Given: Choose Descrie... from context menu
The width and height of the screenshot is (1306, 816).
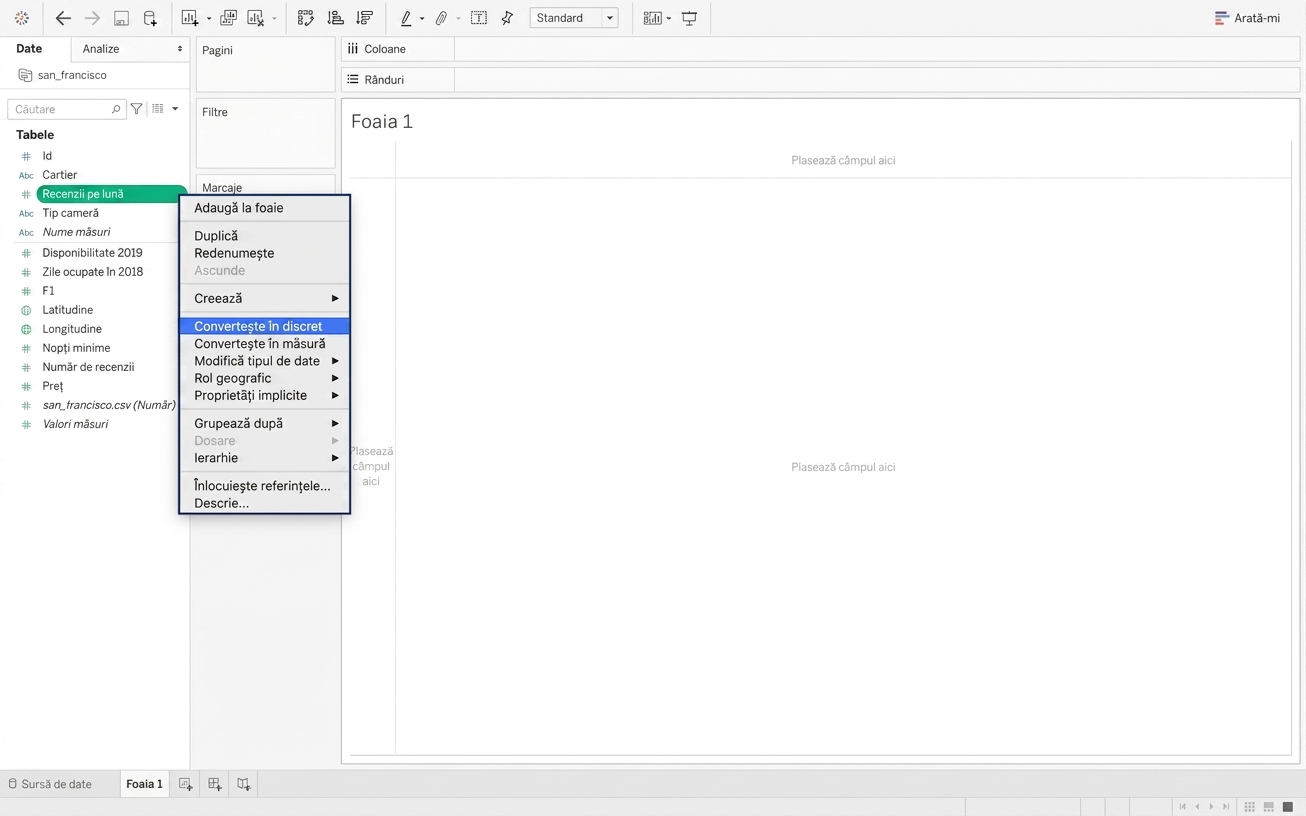Looking at the screenshot, I should [x=265, y=503].
